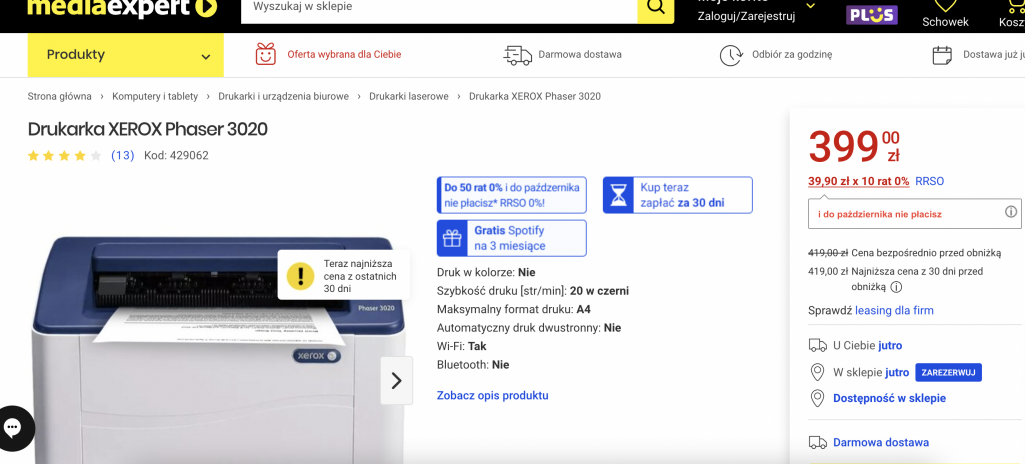Image resolution: width=1025 pixels, height=464 pixels.
Task: Click the purple PLUS badge
Action: pyautogui.click(x=872, y=15)
